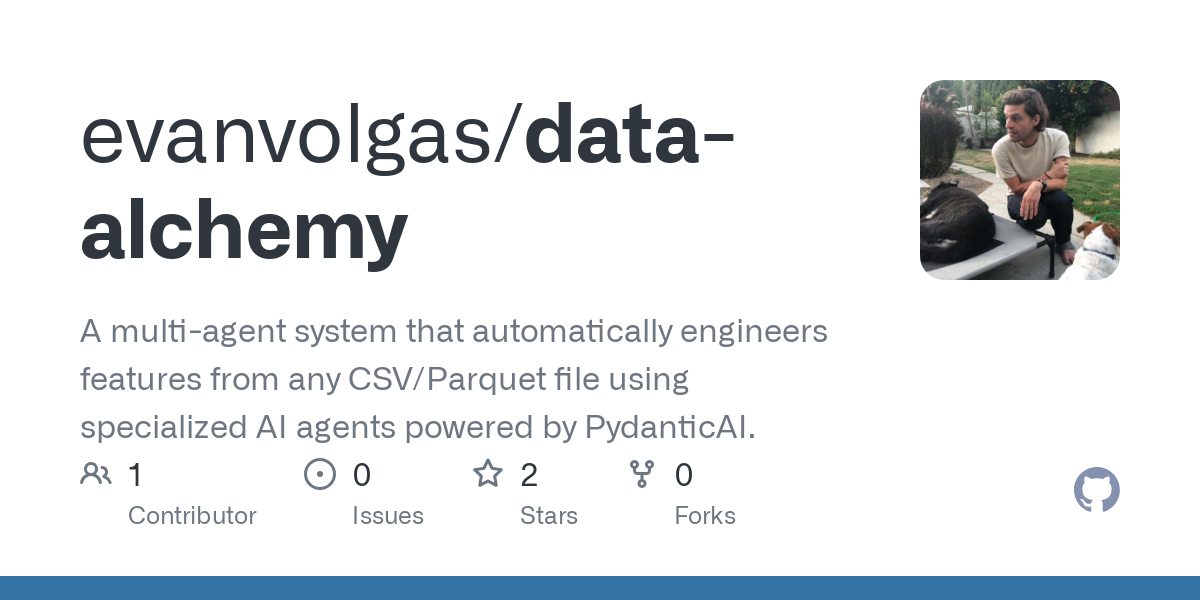Click the word PydanticAI in description
The height and width of the screenshot is (600, 1200).
670,428
